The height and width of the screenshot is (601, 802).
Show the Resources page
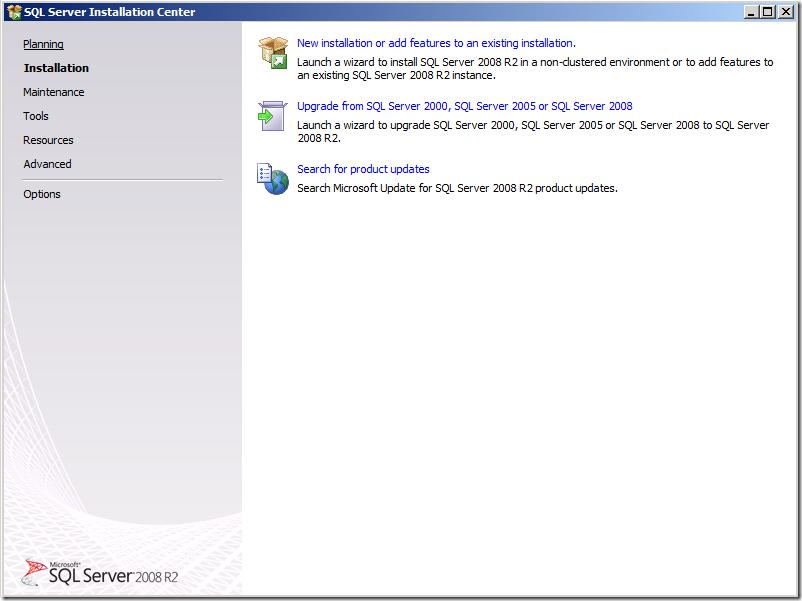click(48, 140)
